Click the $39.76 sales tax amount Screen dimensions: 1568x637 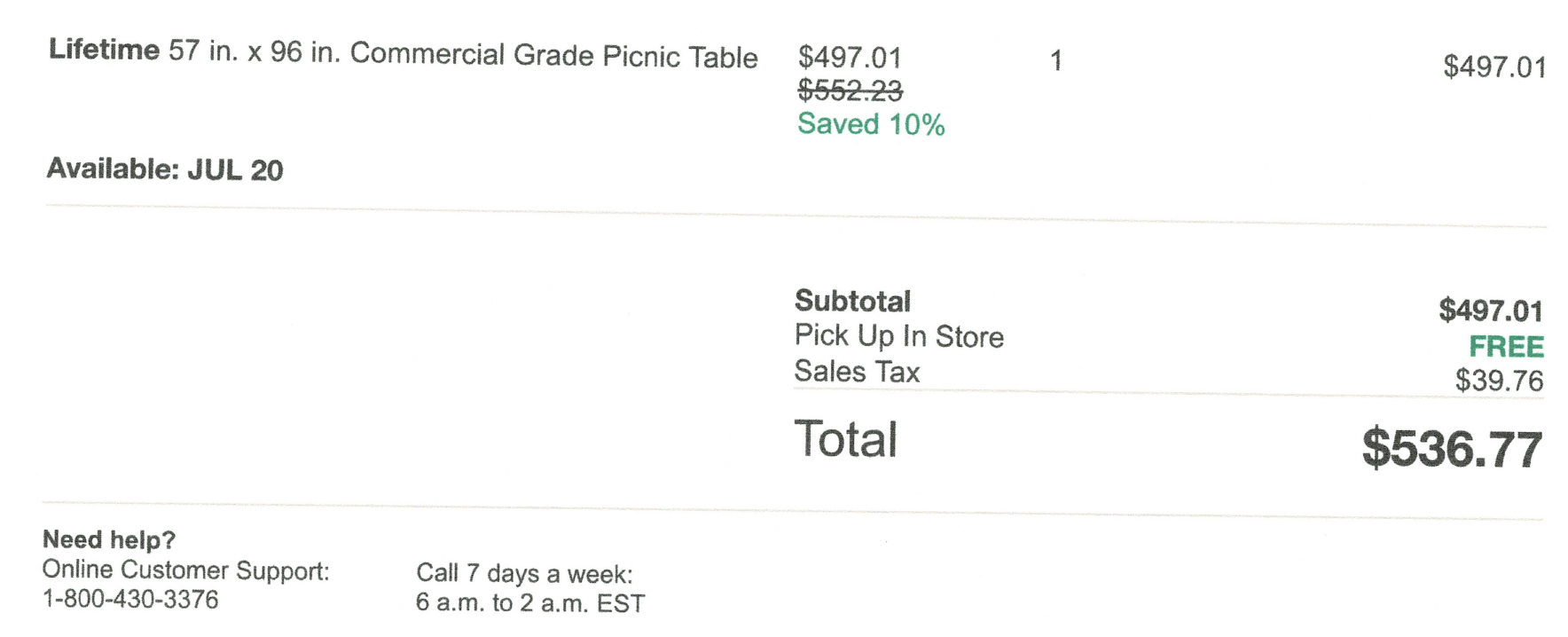[1499, 381]
